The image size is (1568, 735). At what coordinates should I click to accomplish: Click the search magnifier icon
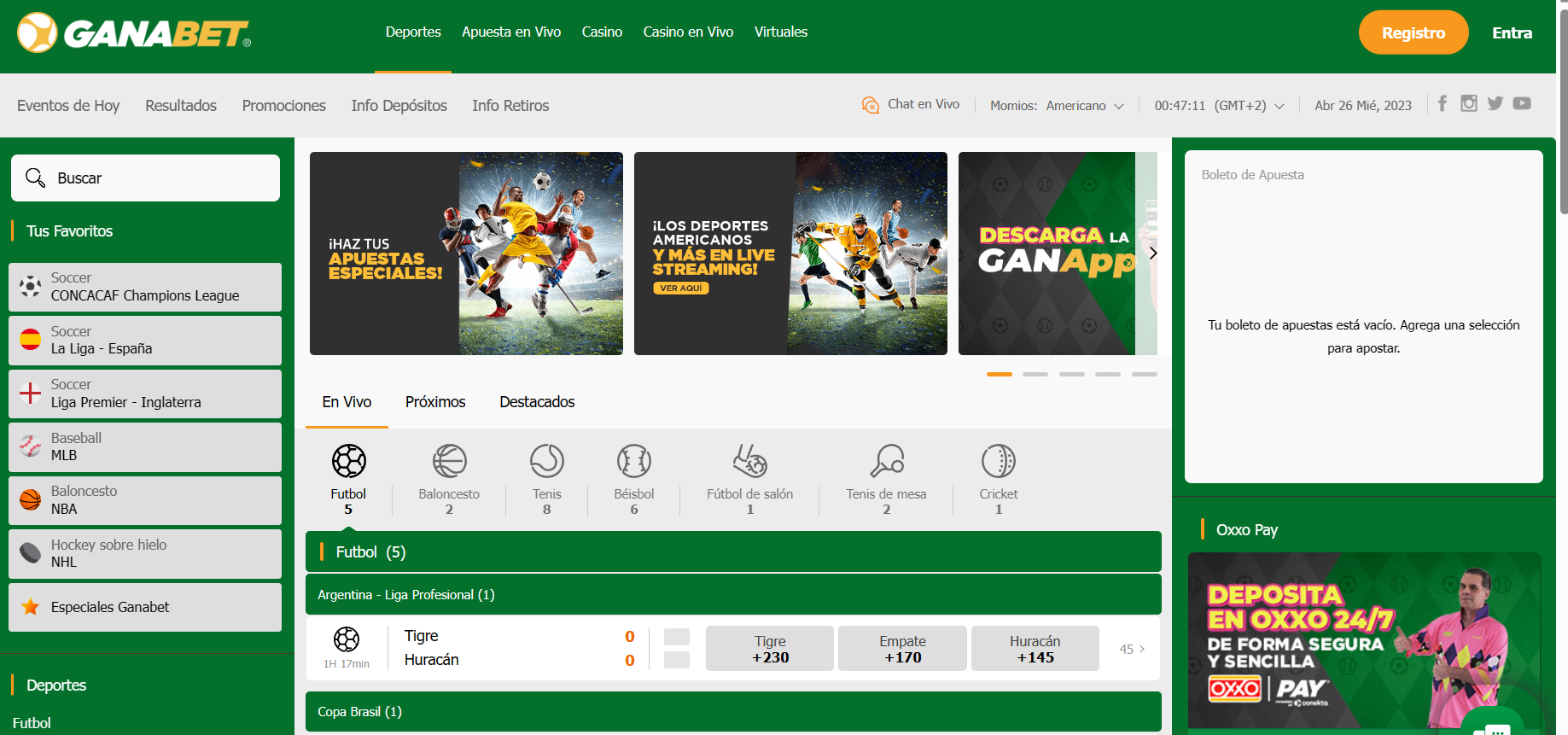pos(35,178)
